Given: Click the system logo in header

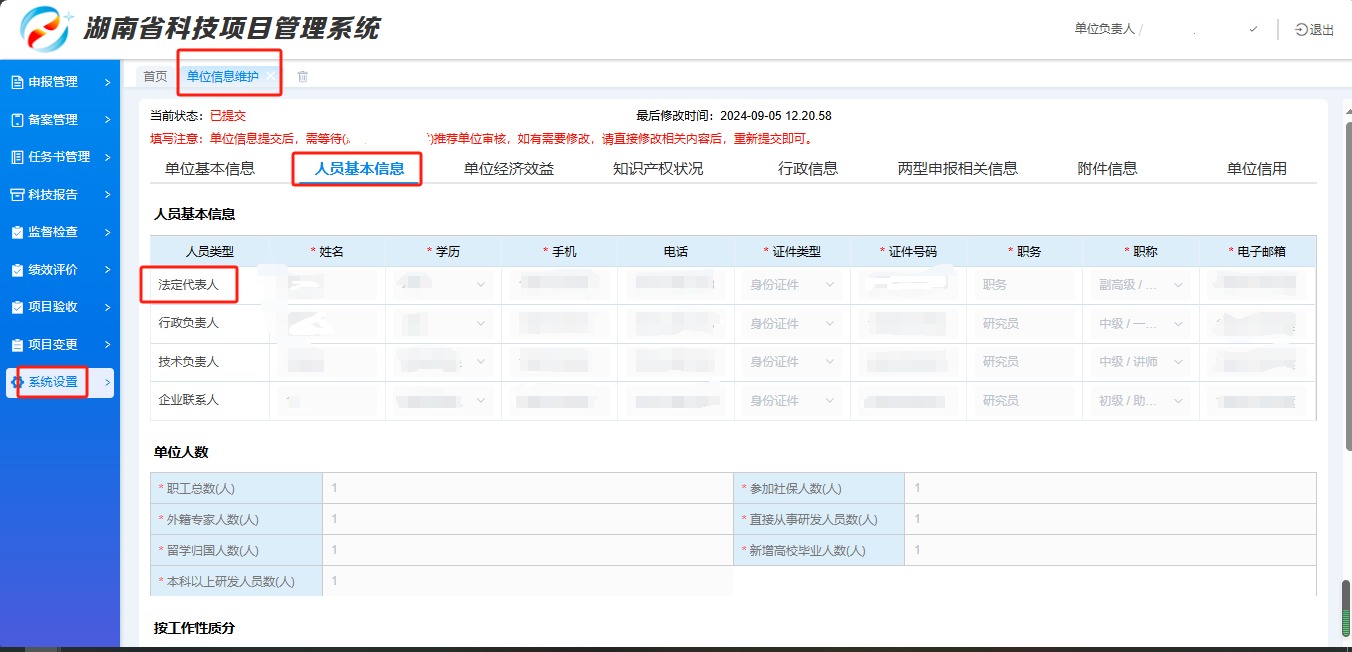Looking at the screenshot, I should (45, 29).
